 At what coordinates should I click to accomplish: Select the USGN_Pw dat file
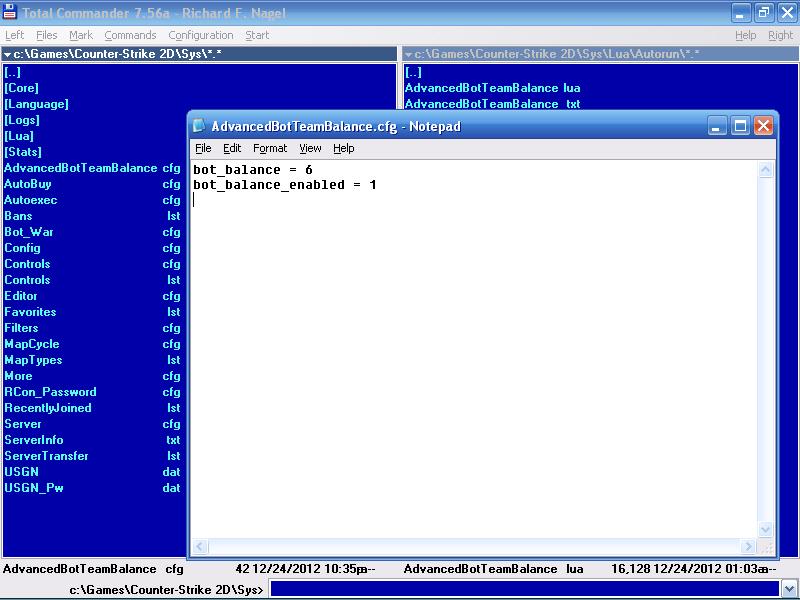[92, 488]
